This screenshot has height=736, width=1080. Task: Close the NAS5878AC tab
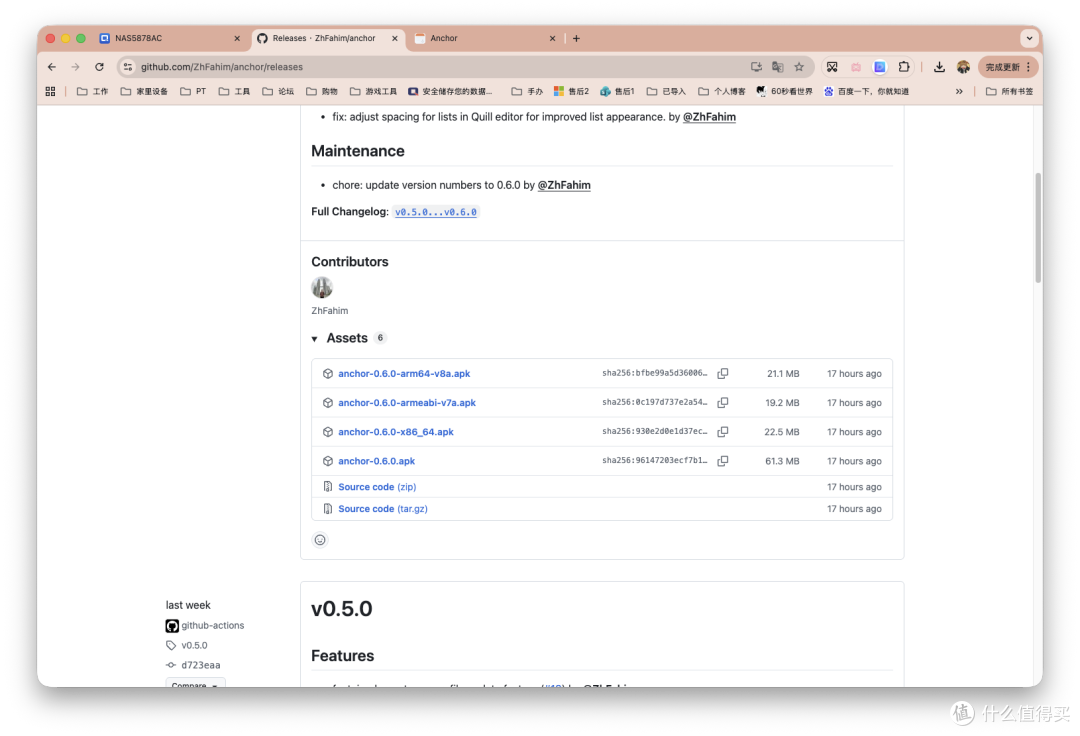pyautogui.click(x=237, y=39)
